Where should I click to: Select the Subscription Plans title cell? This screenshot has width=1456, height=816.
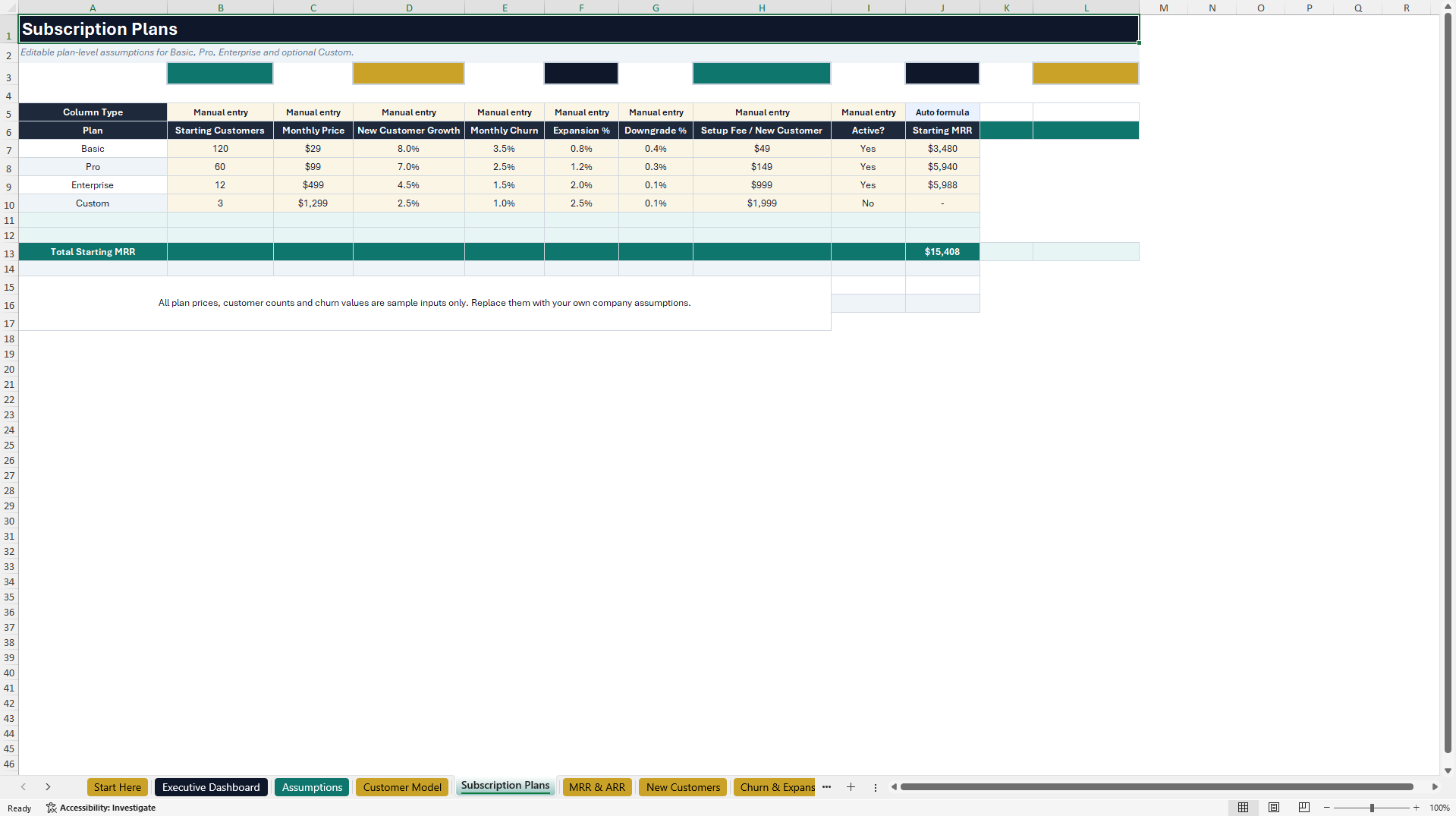coord(578,29)
